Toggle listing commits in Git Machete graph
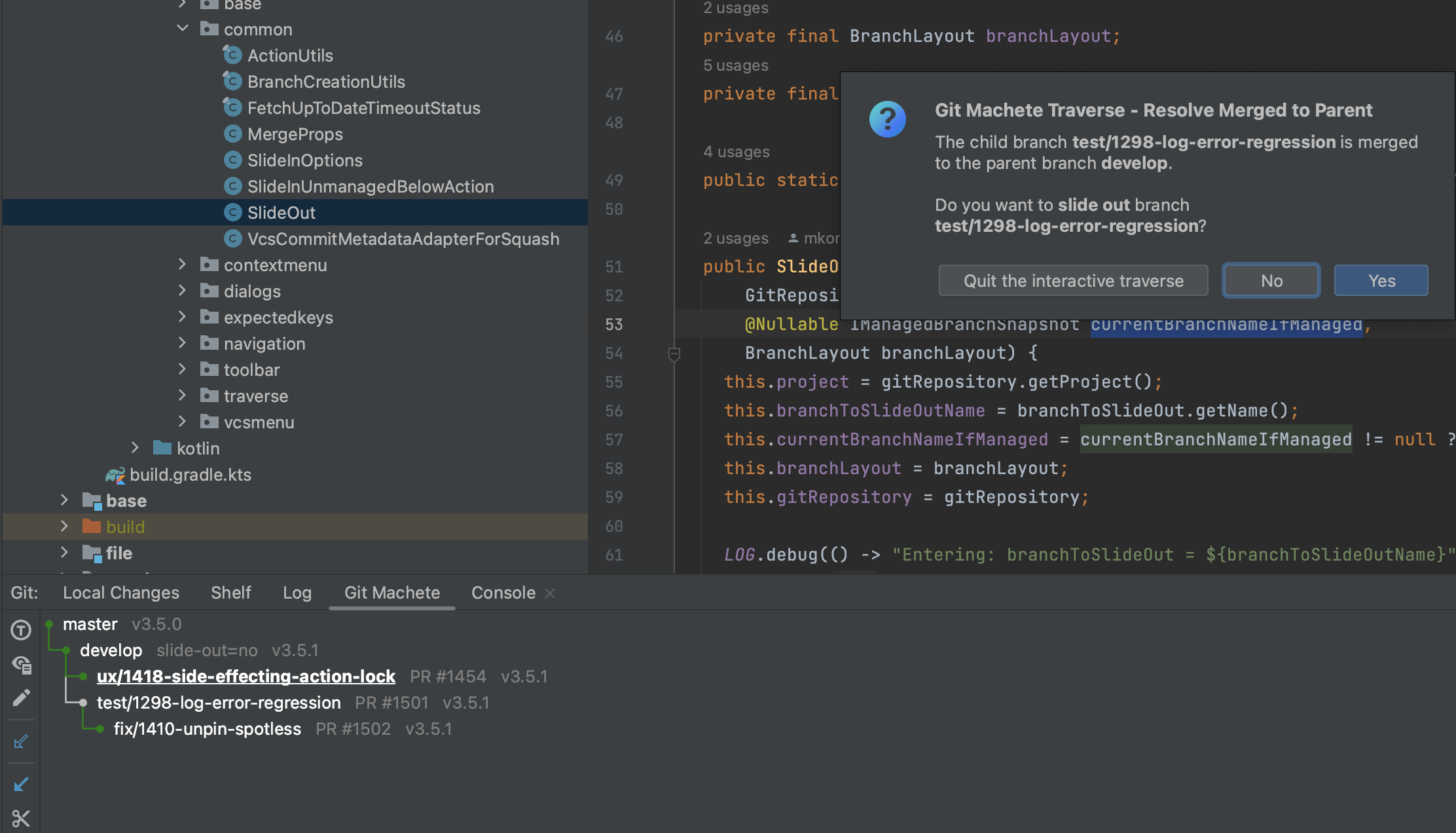1456x833 pixels. coord(21,665)
